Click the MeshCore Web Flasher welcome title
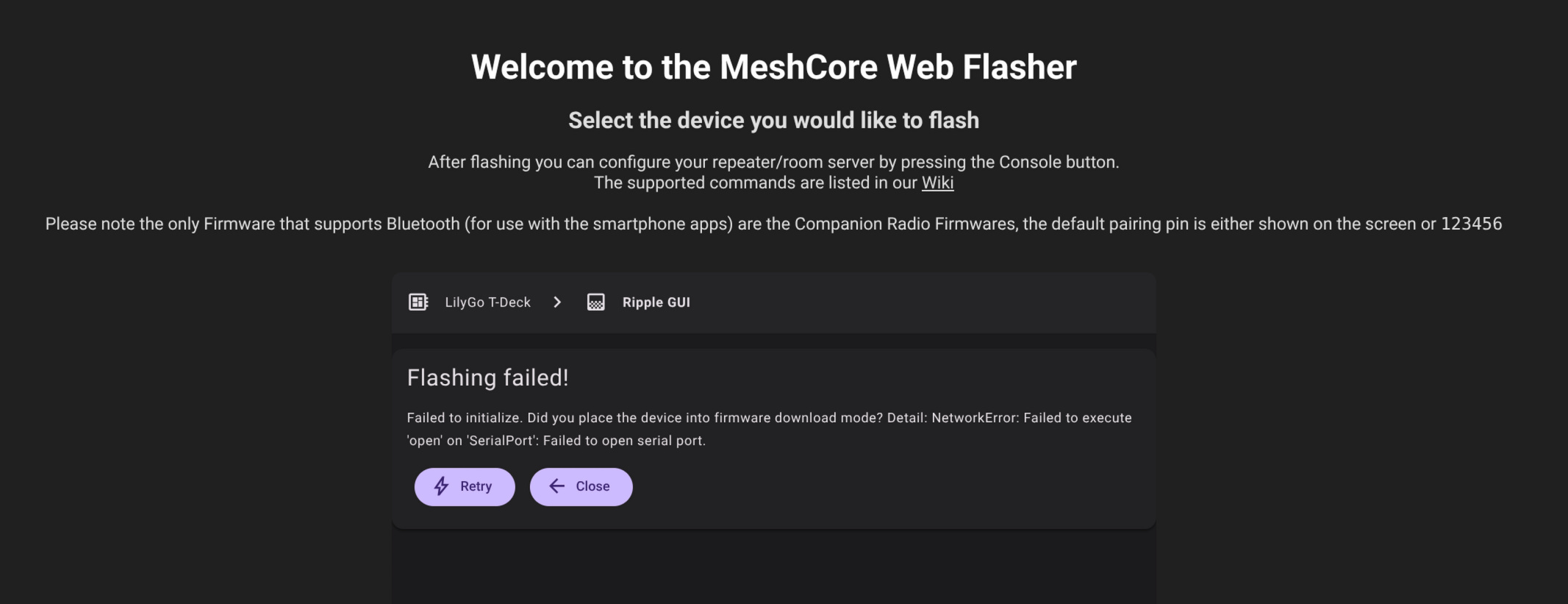The image size is (1568, 604). click(x=773, y=67)
